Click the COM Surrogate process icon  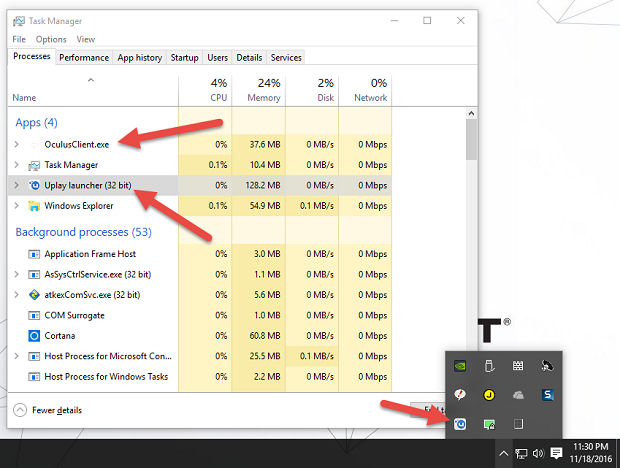pos(34,315)
